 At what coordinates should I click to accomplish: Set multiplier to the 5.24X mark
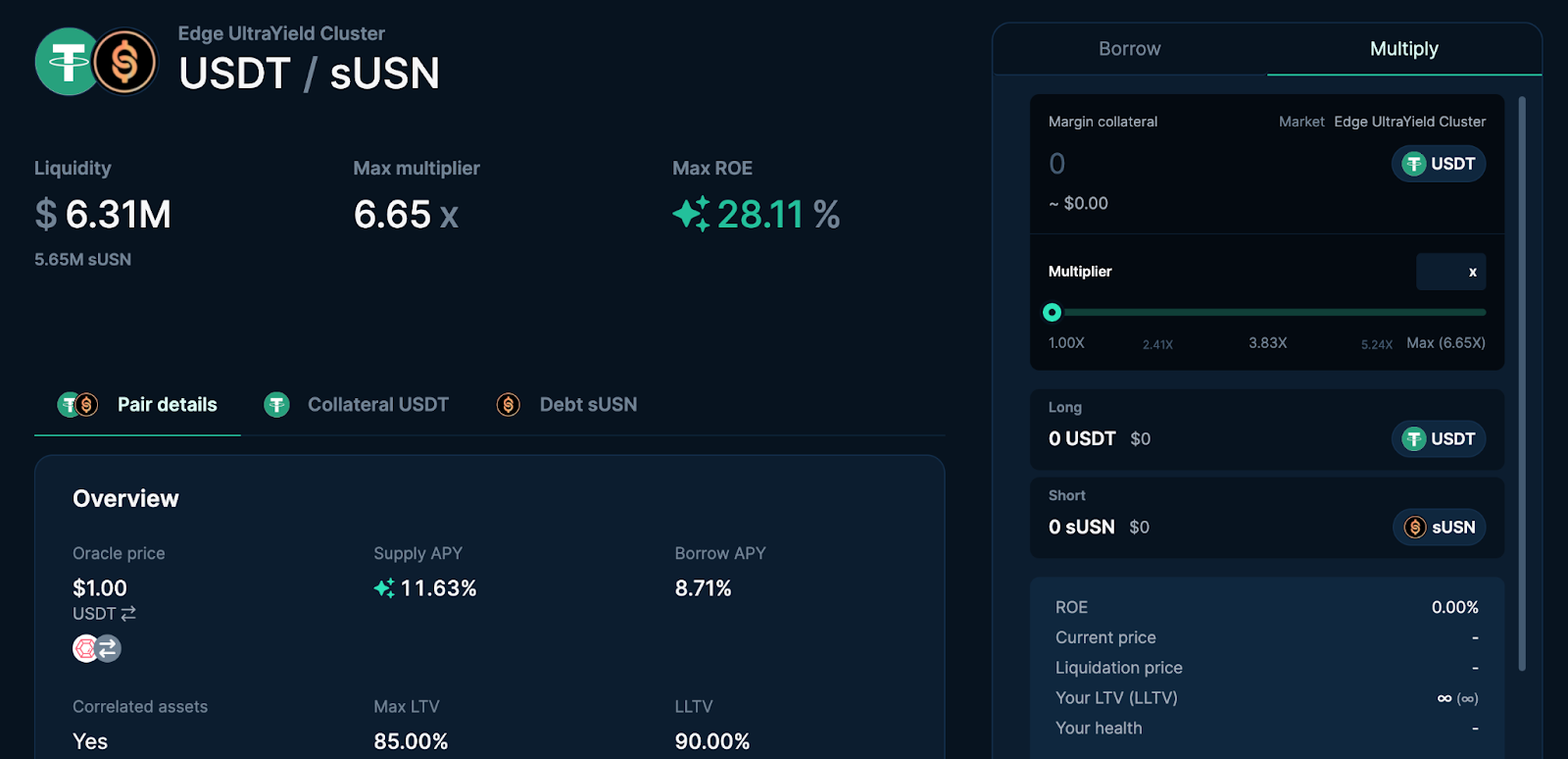[x=1377, y=345]
